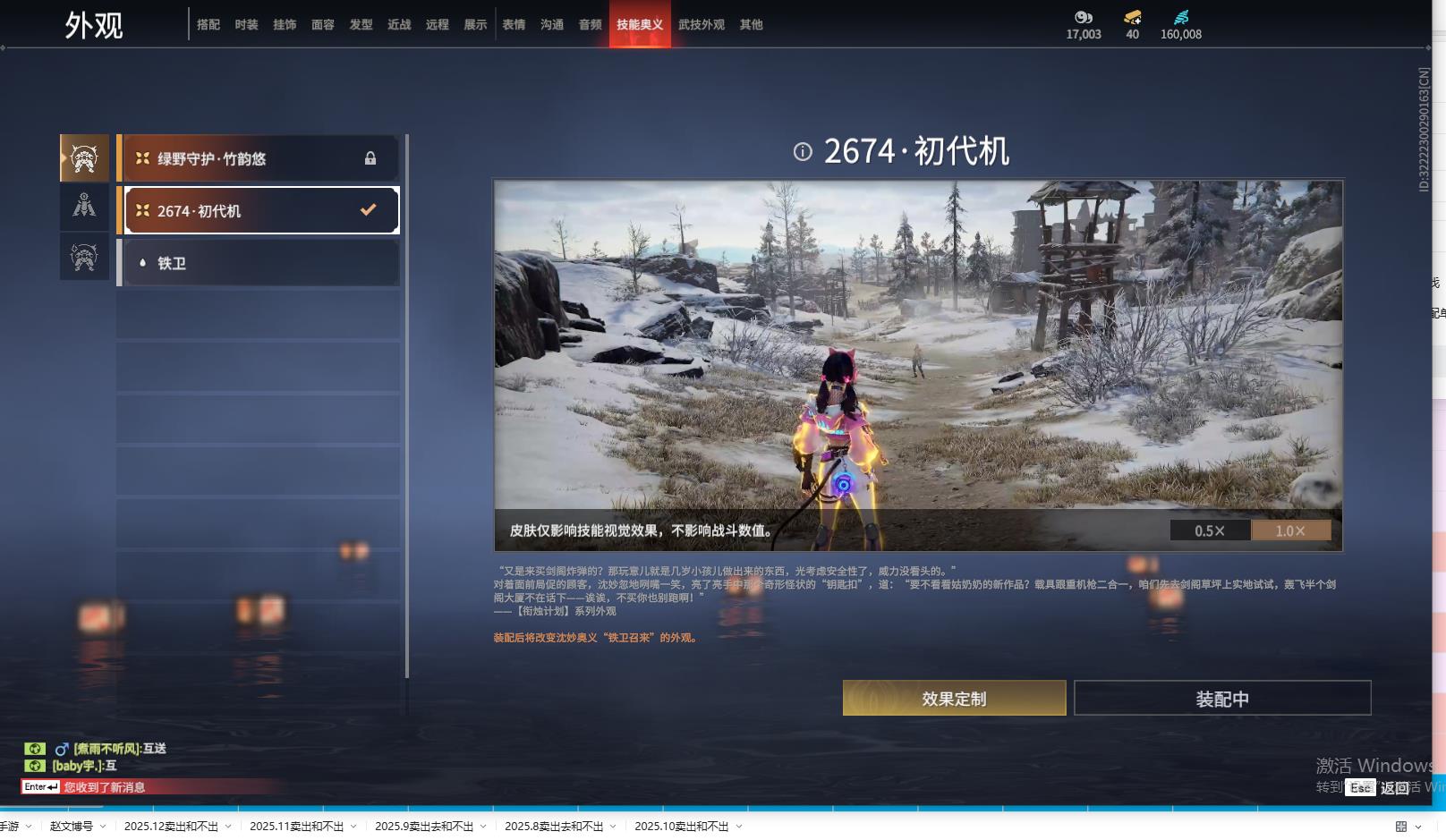Switch to the 搭配 tab

[208, 25]
